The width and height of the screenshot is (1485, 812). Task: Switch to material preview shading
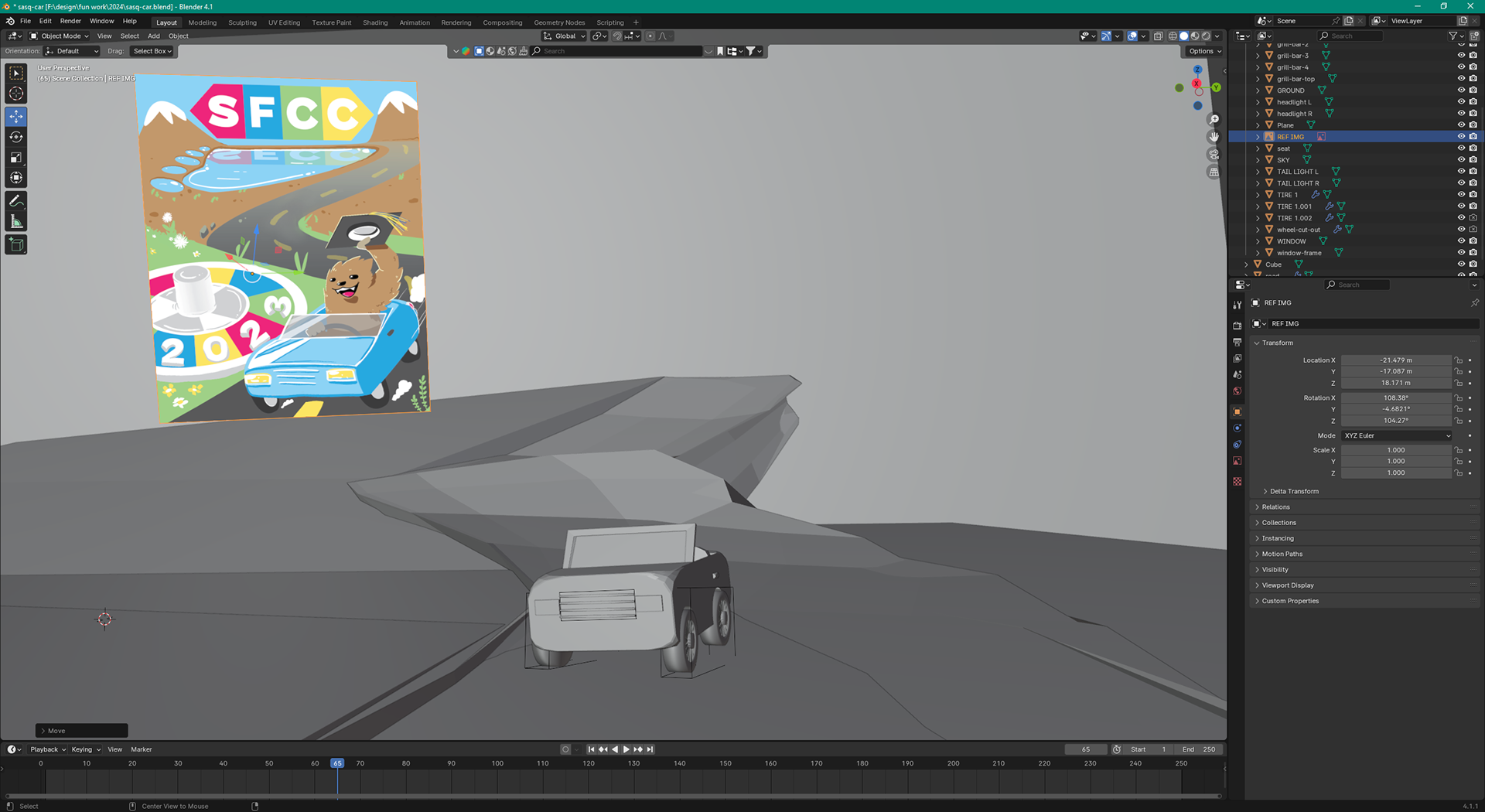1195,36
